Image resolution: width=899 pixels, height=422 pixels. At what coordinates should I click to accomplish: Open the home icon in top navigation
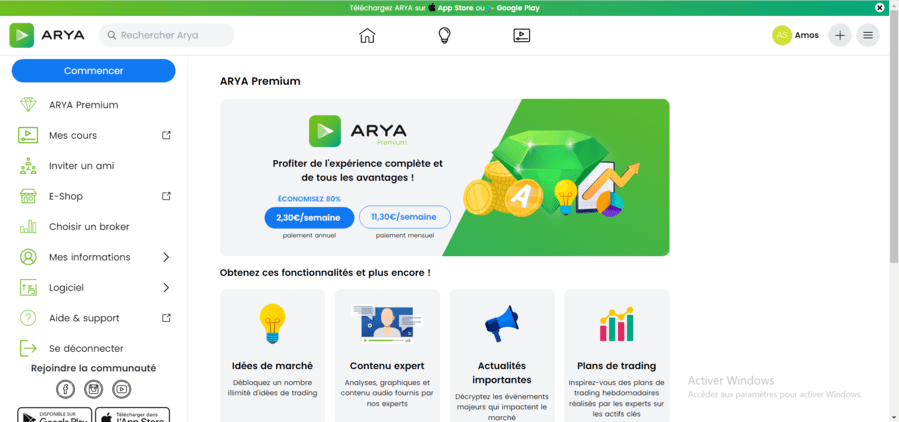[x=367, y=36]
